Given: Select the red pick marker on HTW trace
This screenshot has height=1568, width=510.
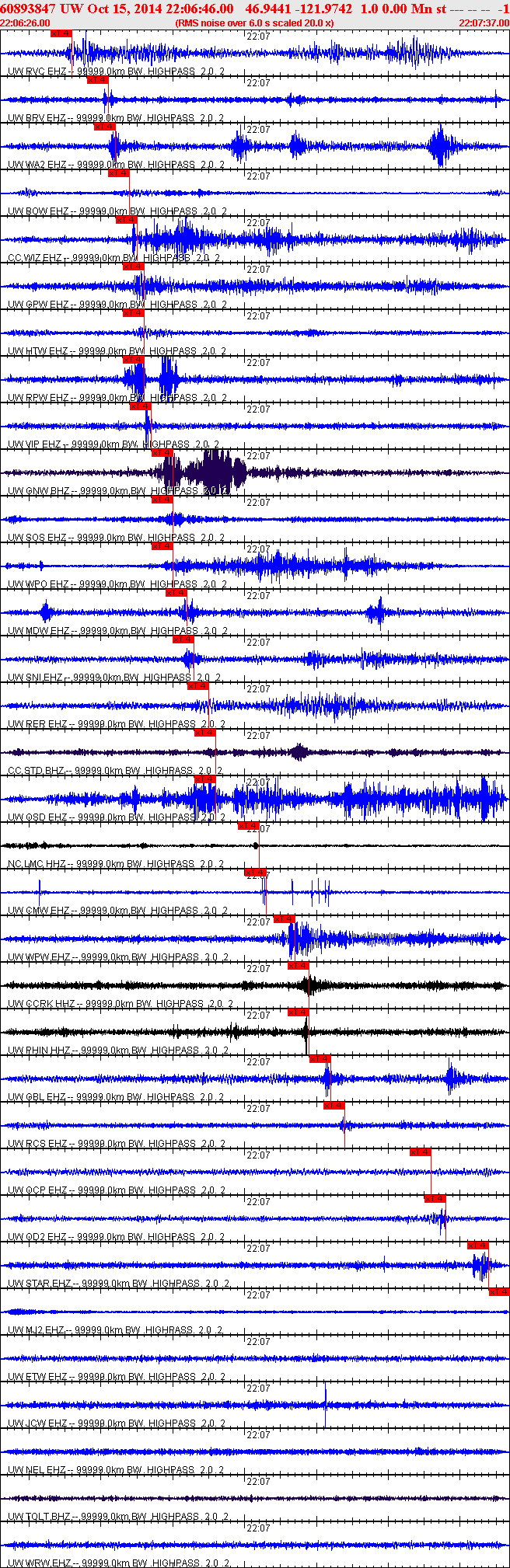Looking at the screenshot, I should [133, 313].
